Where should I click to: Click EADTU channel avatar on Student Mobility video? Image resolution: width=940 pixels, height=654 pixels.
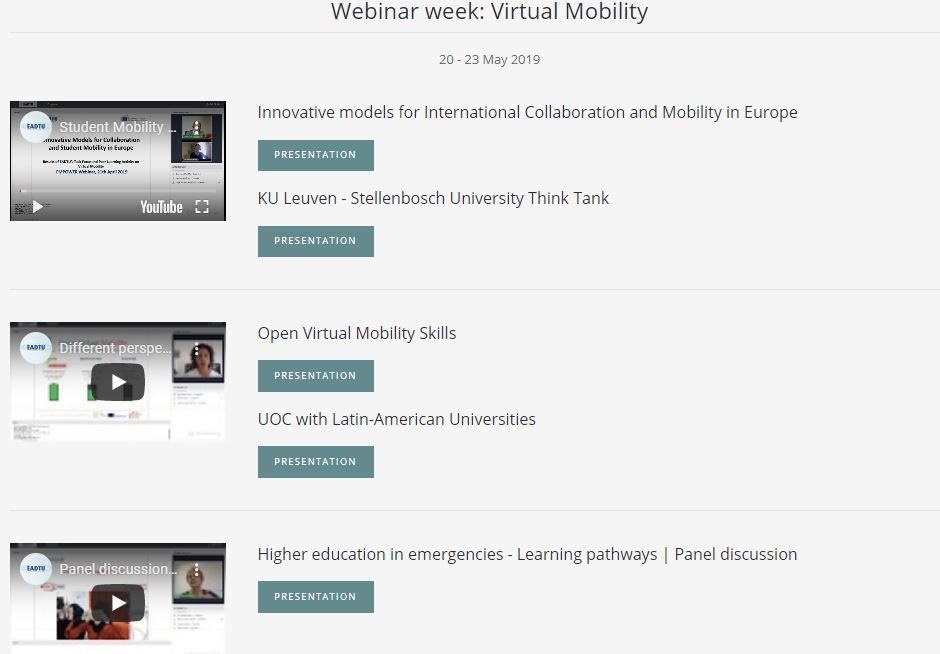pos(36,127)
